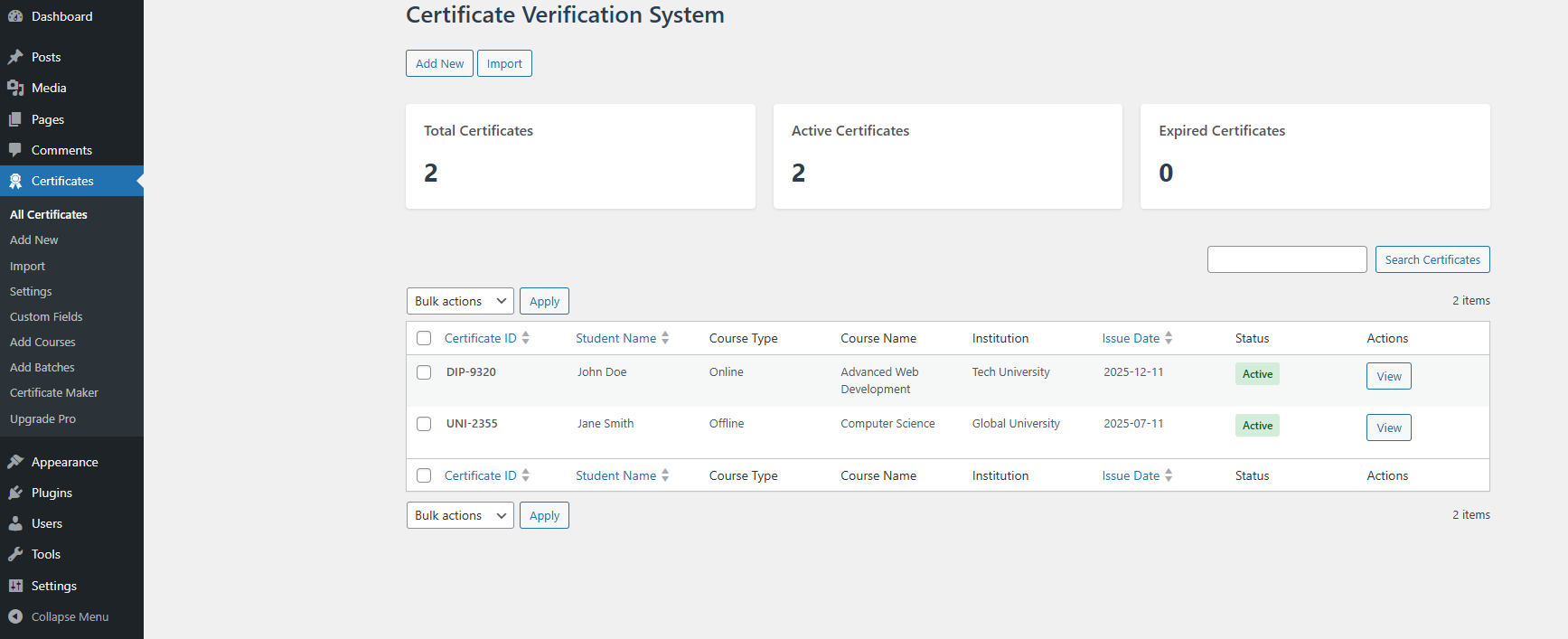Click the Expired Certificates stat card
Image resolution: width=1568 pixels, height=639 pixels.
coord(1315,156)
